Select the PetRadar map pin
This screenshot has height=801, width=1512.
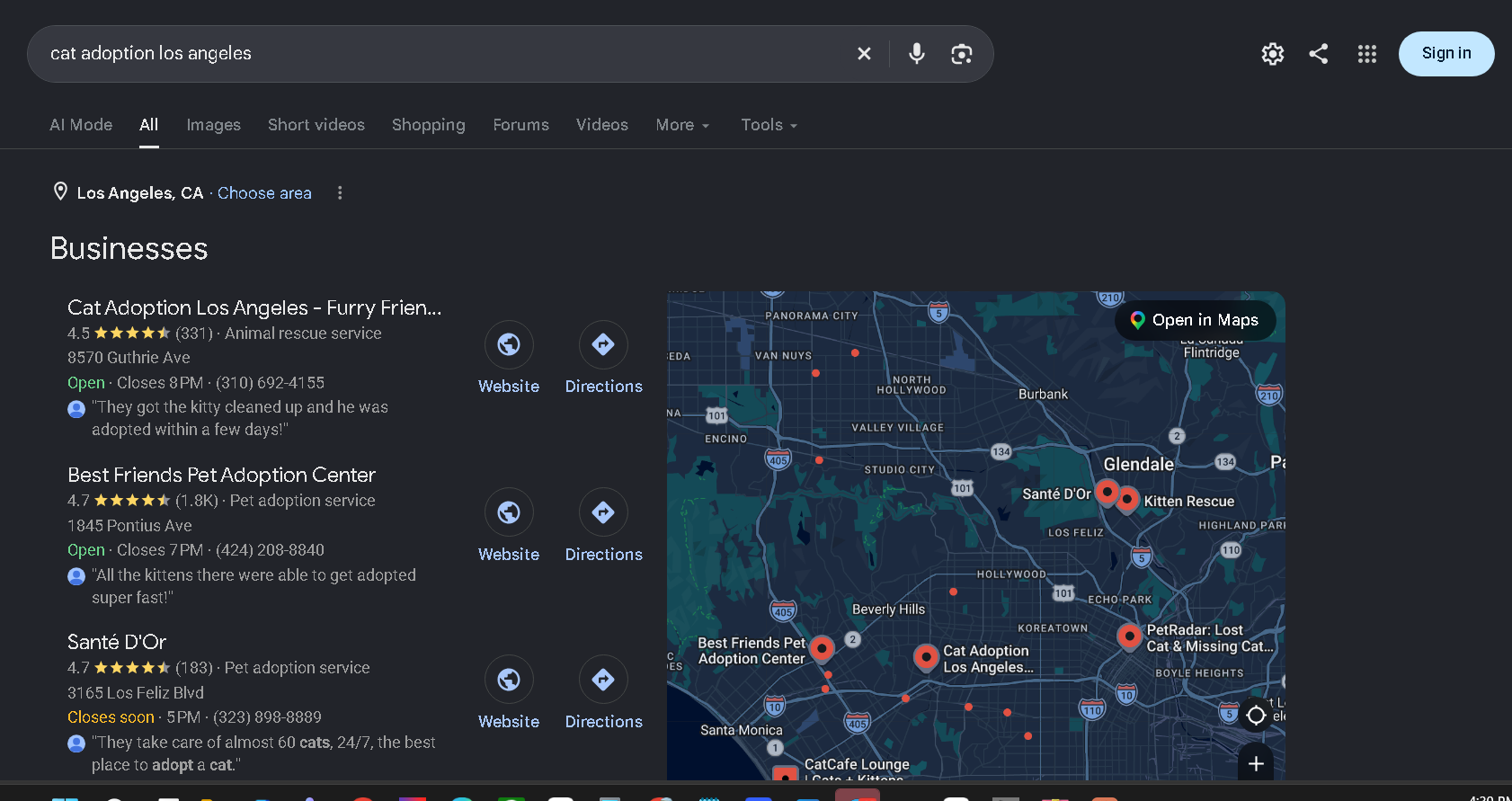(1129, 636)
